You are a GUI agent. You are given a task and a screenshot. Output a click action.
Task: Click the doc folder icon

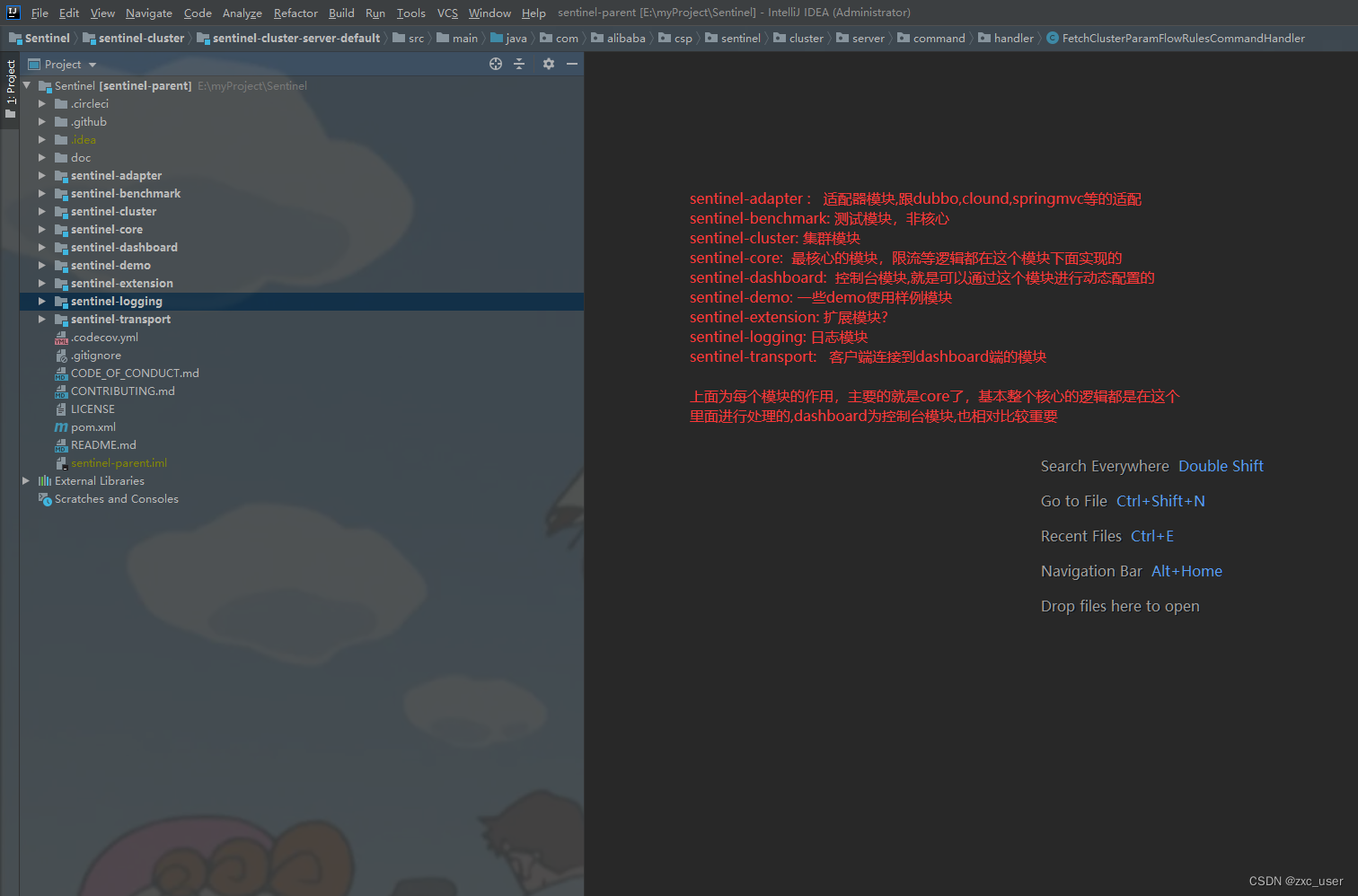click(61, 158)
